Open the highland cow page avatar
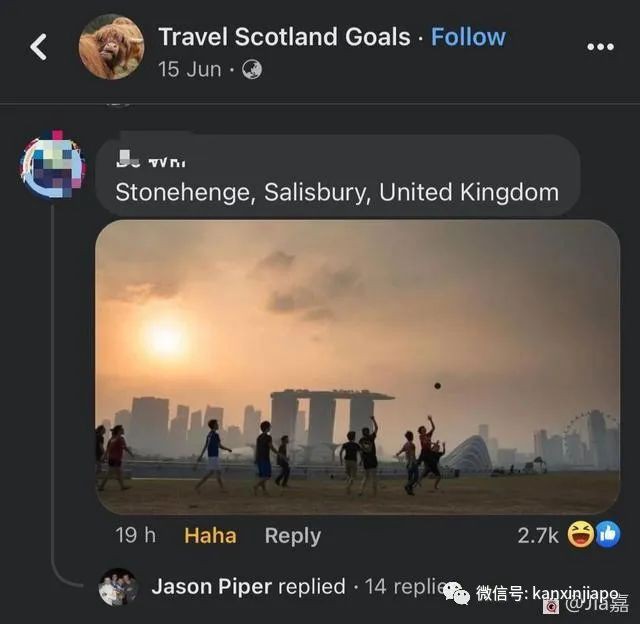This screenshot has width=640, height=624. pyautogui.click(x=111, y=46)
